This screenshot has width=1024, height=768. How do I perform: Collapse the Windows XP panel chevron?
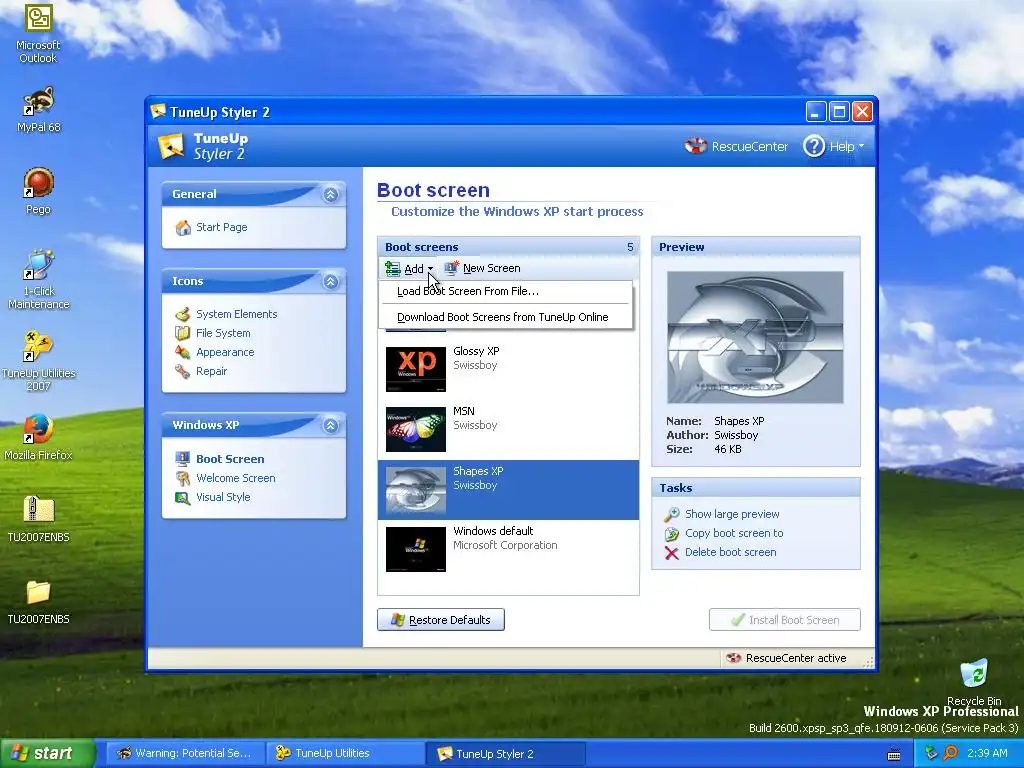pos(331,426)
